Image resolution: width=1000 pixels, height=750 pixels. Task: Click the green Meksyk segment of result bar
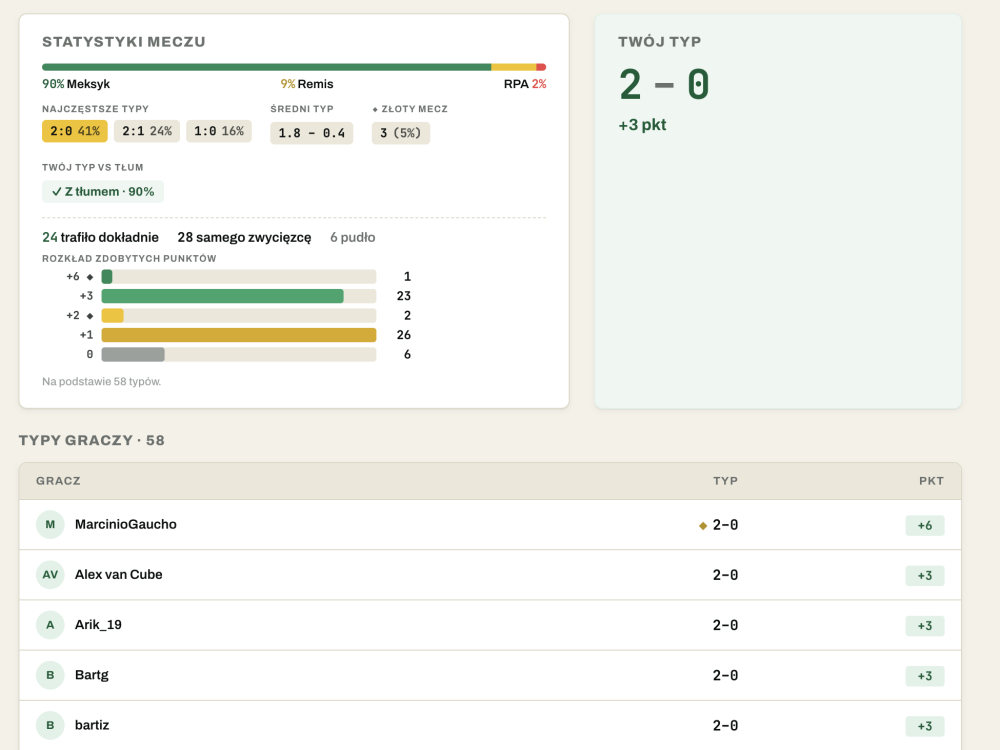click(267, 67)
